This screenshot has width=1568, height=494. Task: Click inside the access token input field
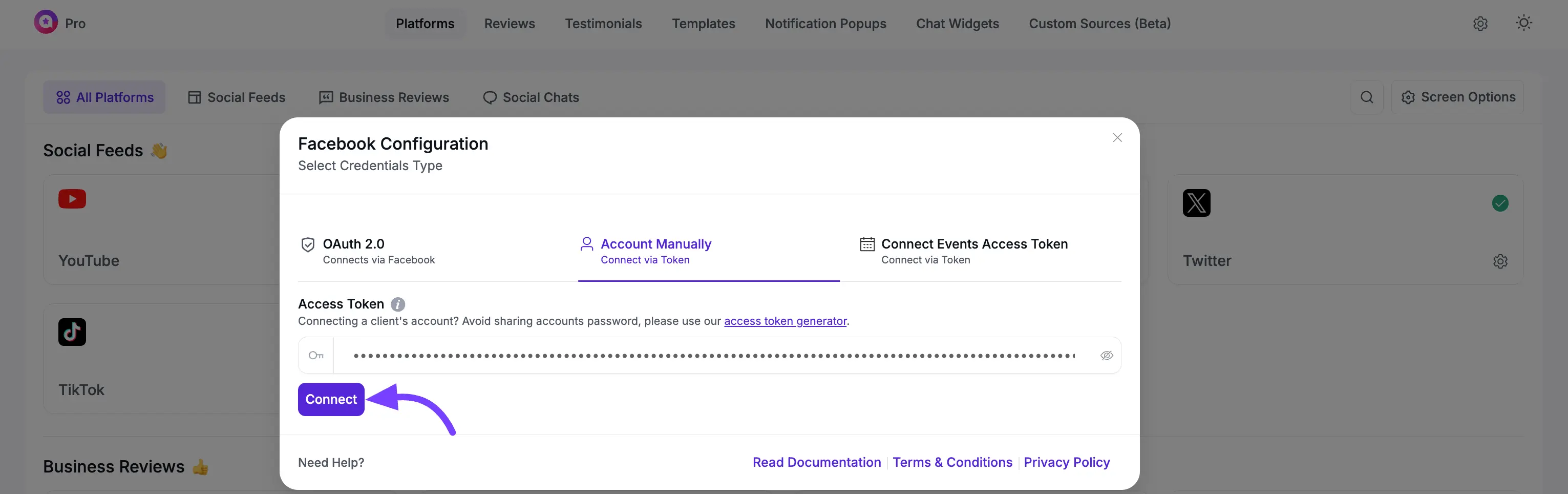tap(700, 355)
